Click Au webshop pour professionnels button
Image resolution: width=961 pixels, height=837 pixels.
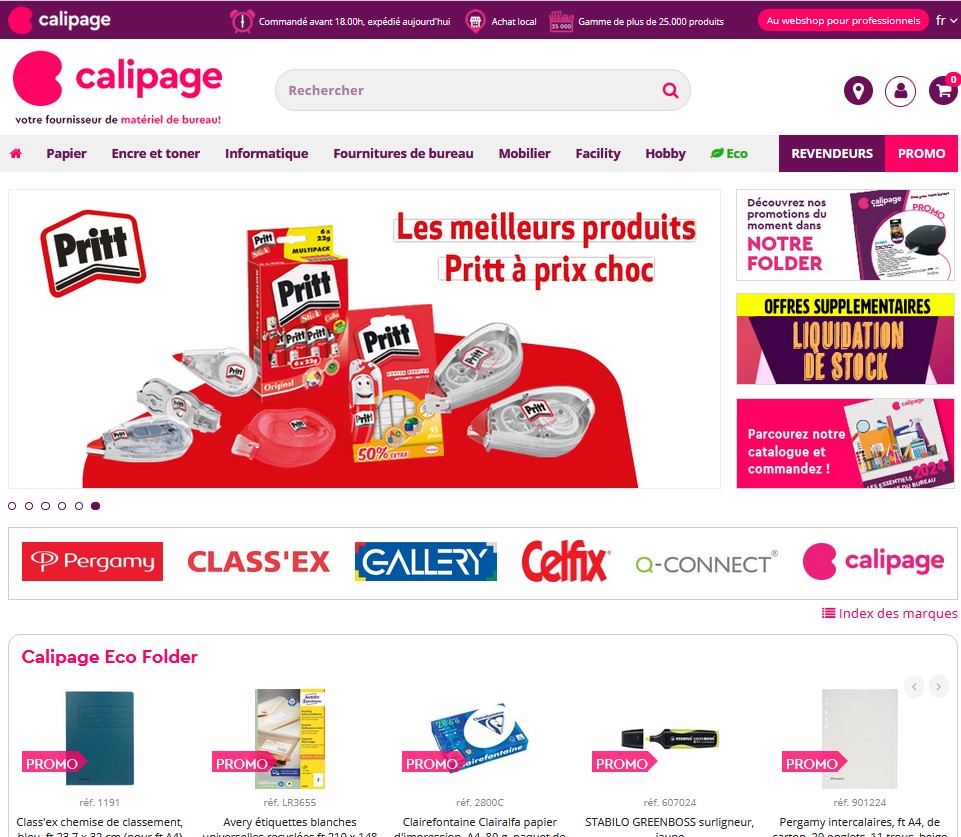point(843,20)
